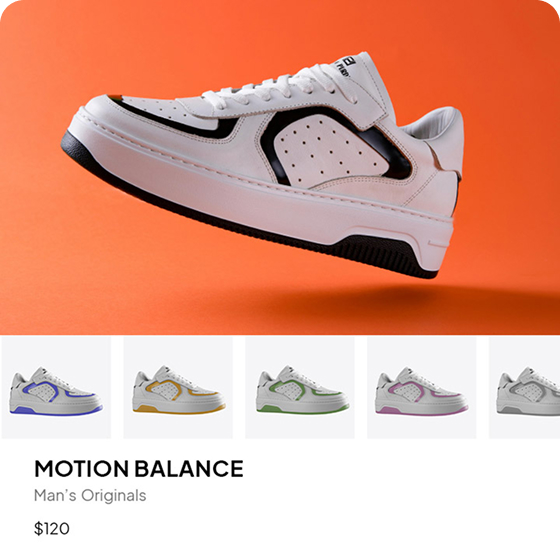The width and height of the screenshot is (560, 560).
Task: Pick the pink sneaker color variant
Action: [422, 387]
